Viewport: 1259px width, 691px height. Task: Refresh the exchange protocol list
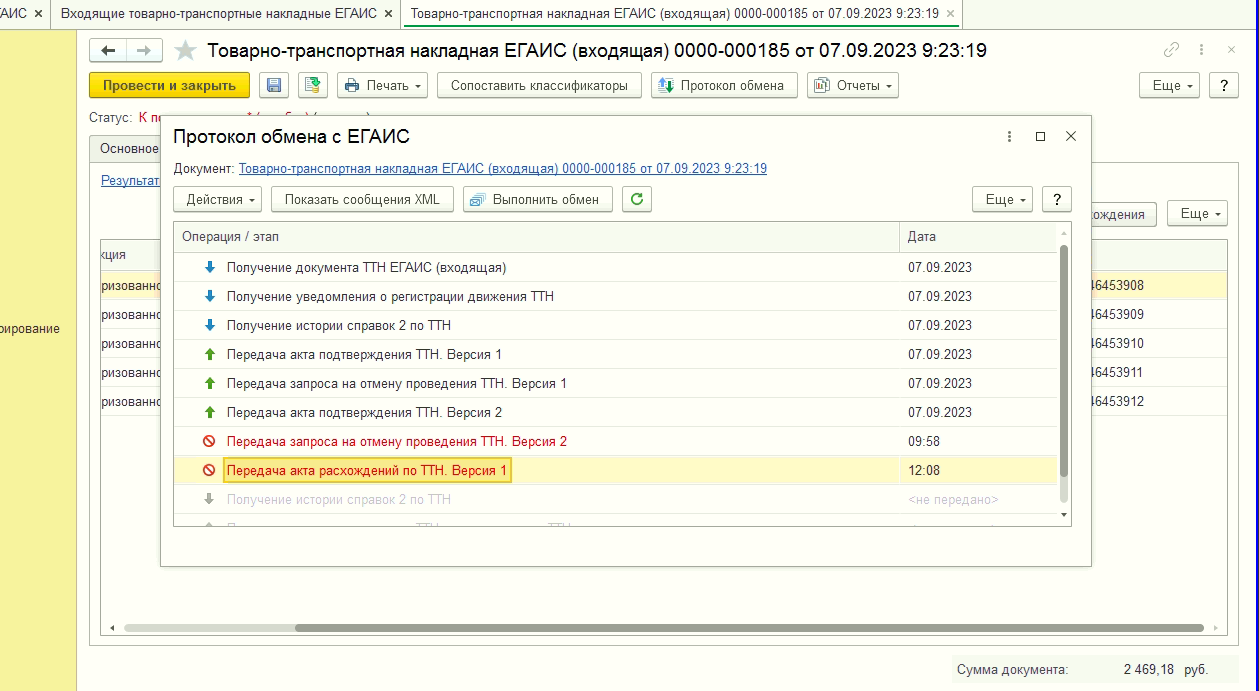coord(637,199)
